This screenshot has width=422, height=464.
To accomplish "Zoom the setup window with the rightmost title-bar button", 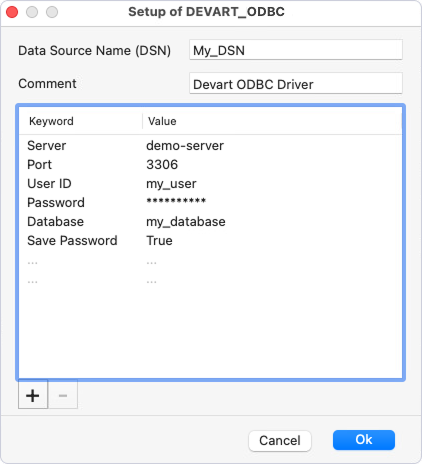I will tap(52, 12).
